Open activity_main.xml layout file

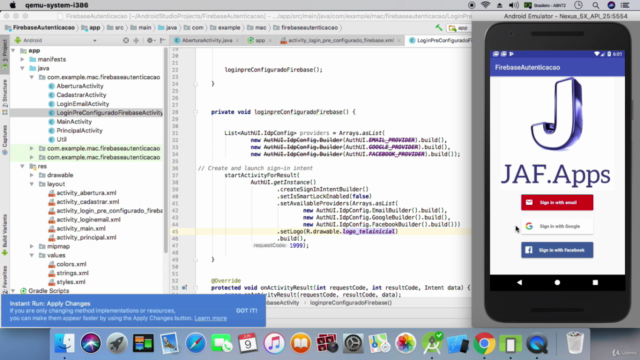tap(80, 229)
